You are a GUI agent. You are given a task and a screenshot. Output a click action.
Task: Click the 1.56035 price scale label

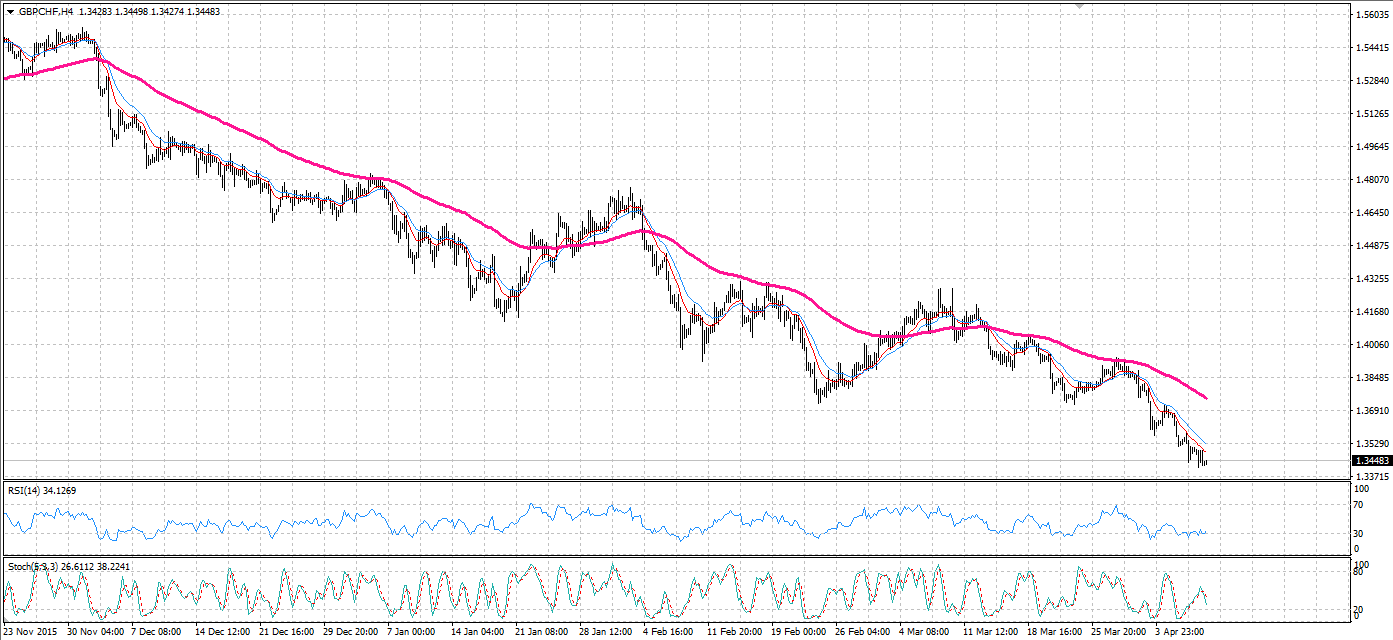[1370, 15]
